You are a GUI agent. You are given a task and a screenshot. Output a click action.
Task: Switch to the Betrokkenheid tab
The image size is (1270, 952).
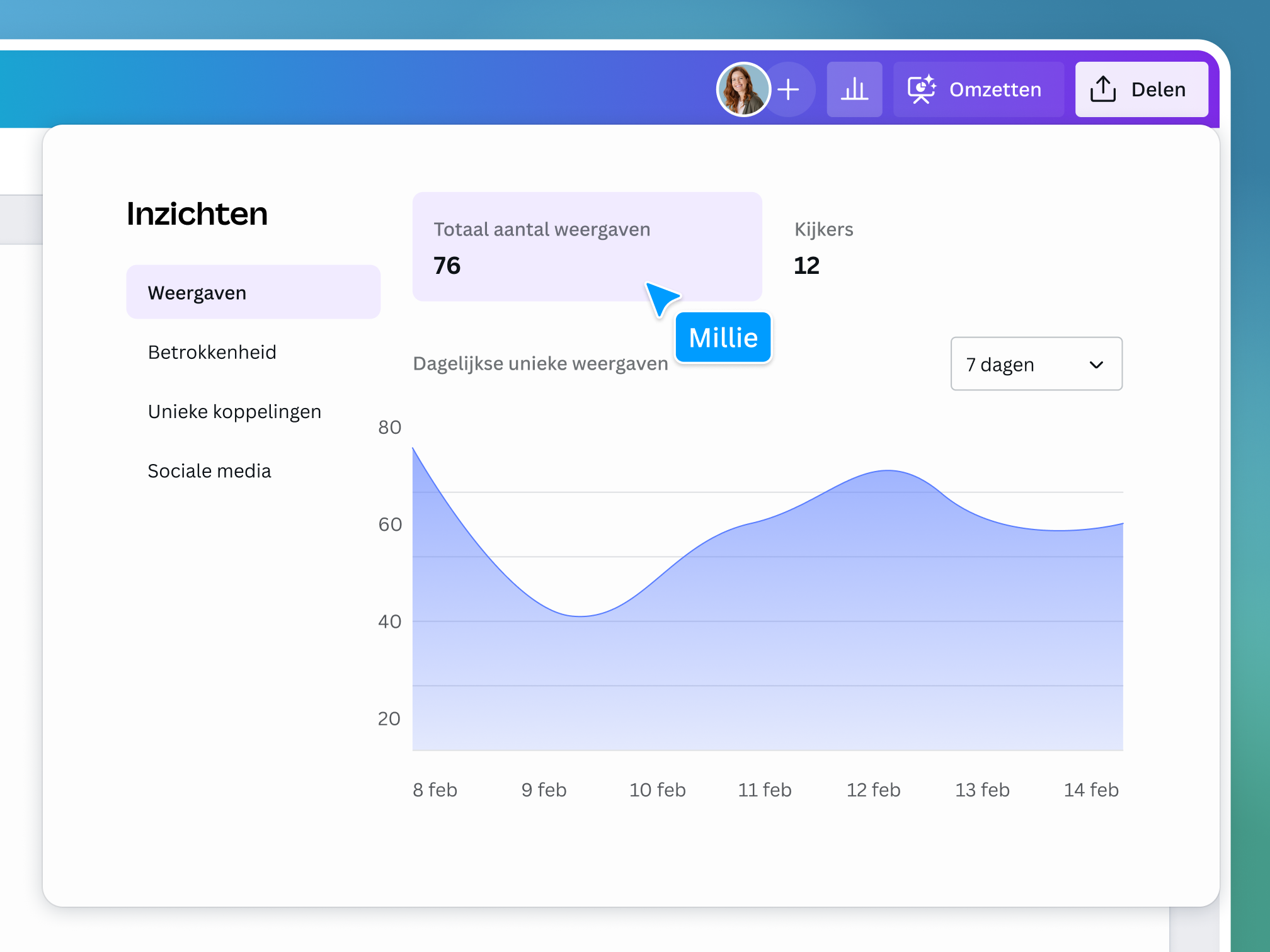[x=212, y=352]
